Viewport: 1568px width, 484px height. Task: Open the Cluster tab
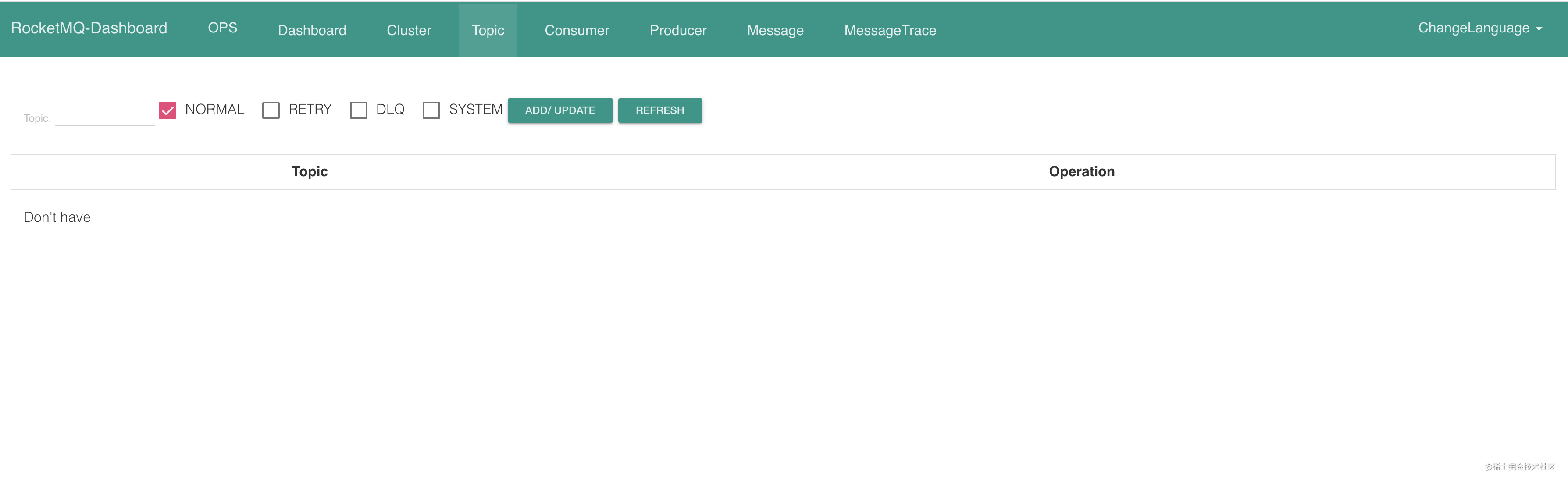click(x=408, y=30)
